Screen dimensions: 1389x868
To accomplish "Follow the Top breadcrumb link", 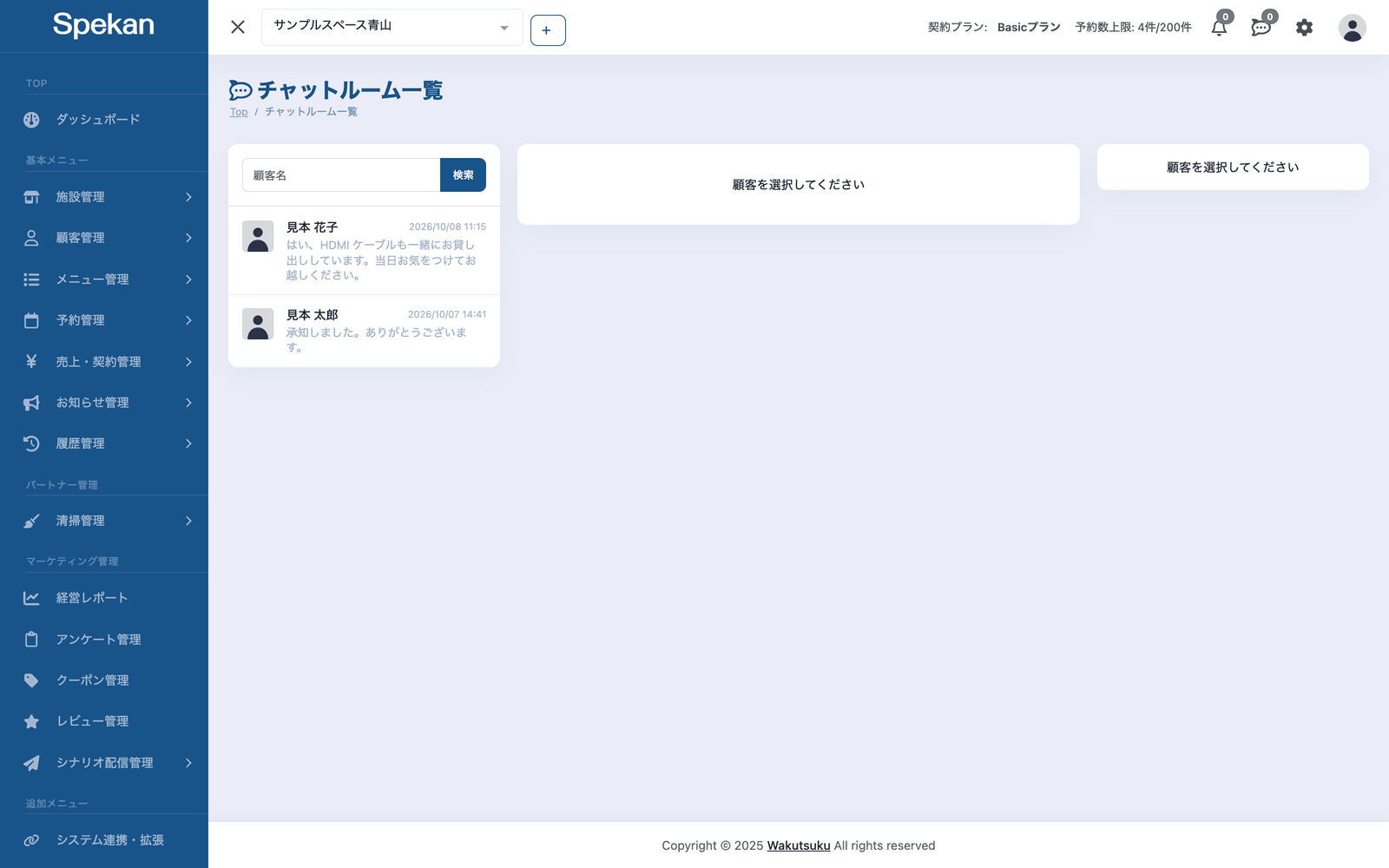I will tap(239, 112).
